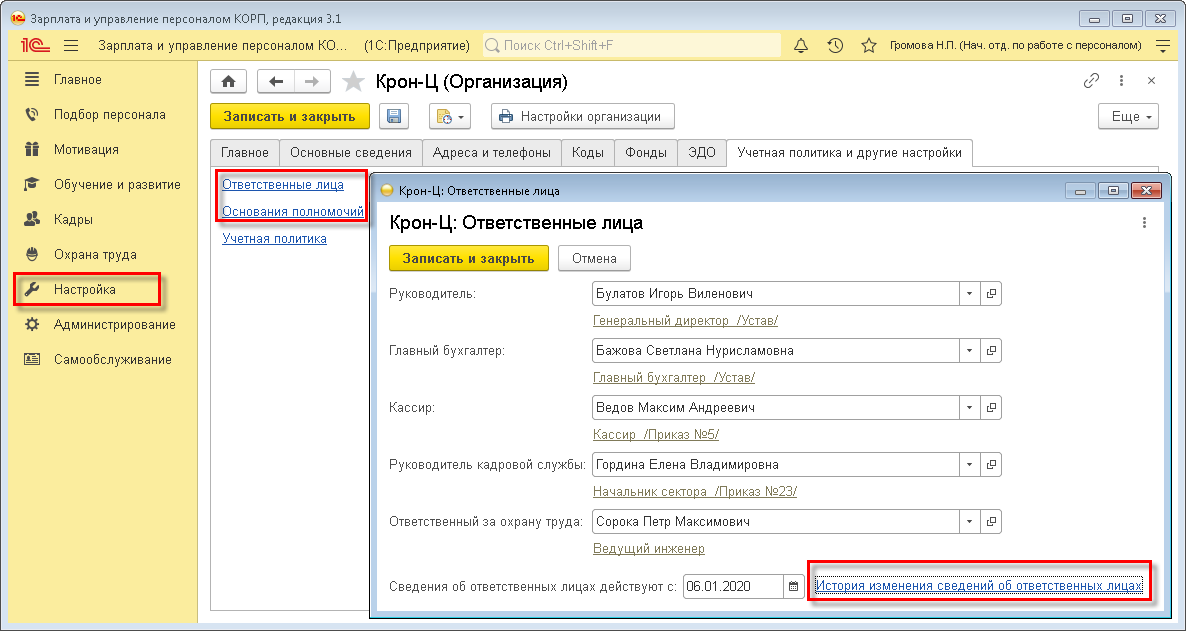Open Основания полномочий link
1186x631 pixels.
pyautogui.click(x=293, y=212)
